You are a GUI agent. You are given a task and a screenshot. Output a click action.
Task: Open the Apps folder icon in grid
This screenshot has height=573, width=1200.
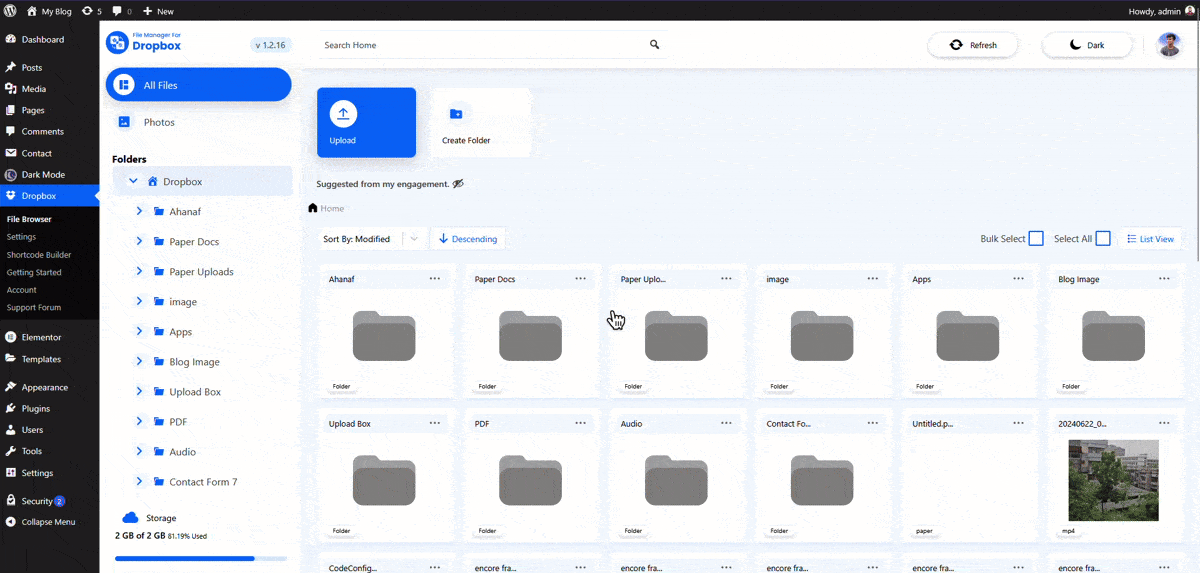pos(967,336)
